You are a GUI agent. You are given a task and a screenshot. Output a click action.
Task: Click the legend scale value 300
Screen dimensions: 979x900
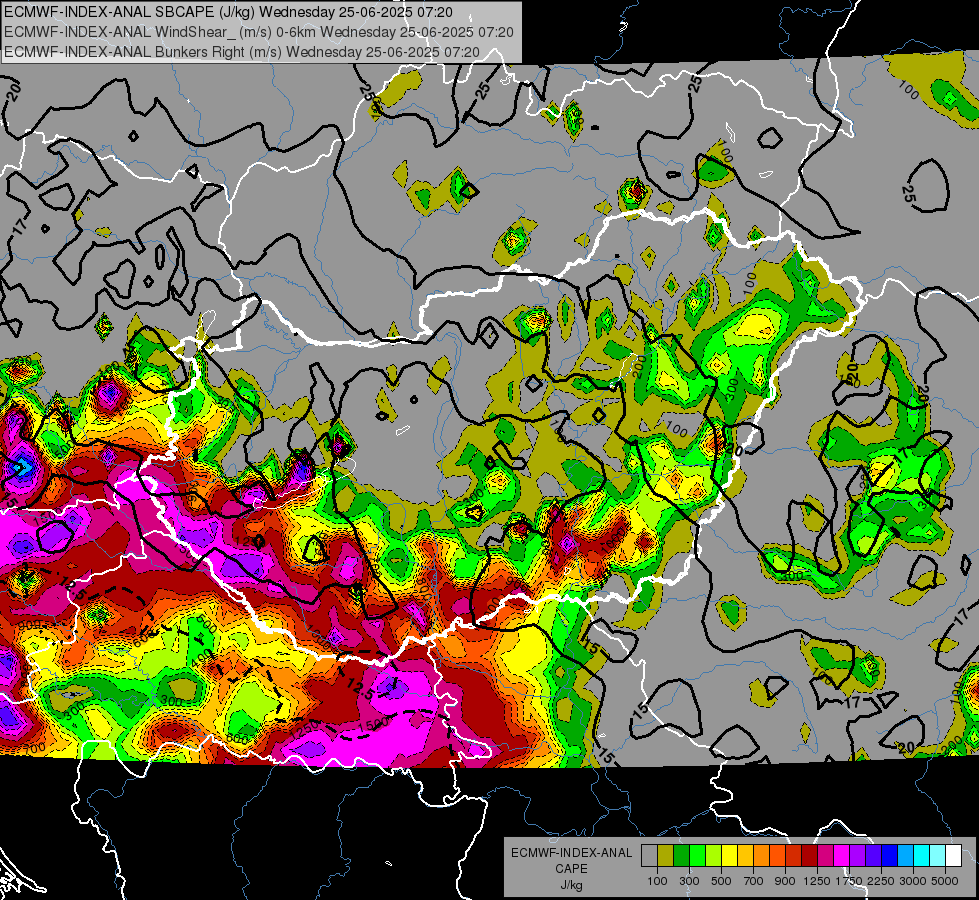click(689, 881)
